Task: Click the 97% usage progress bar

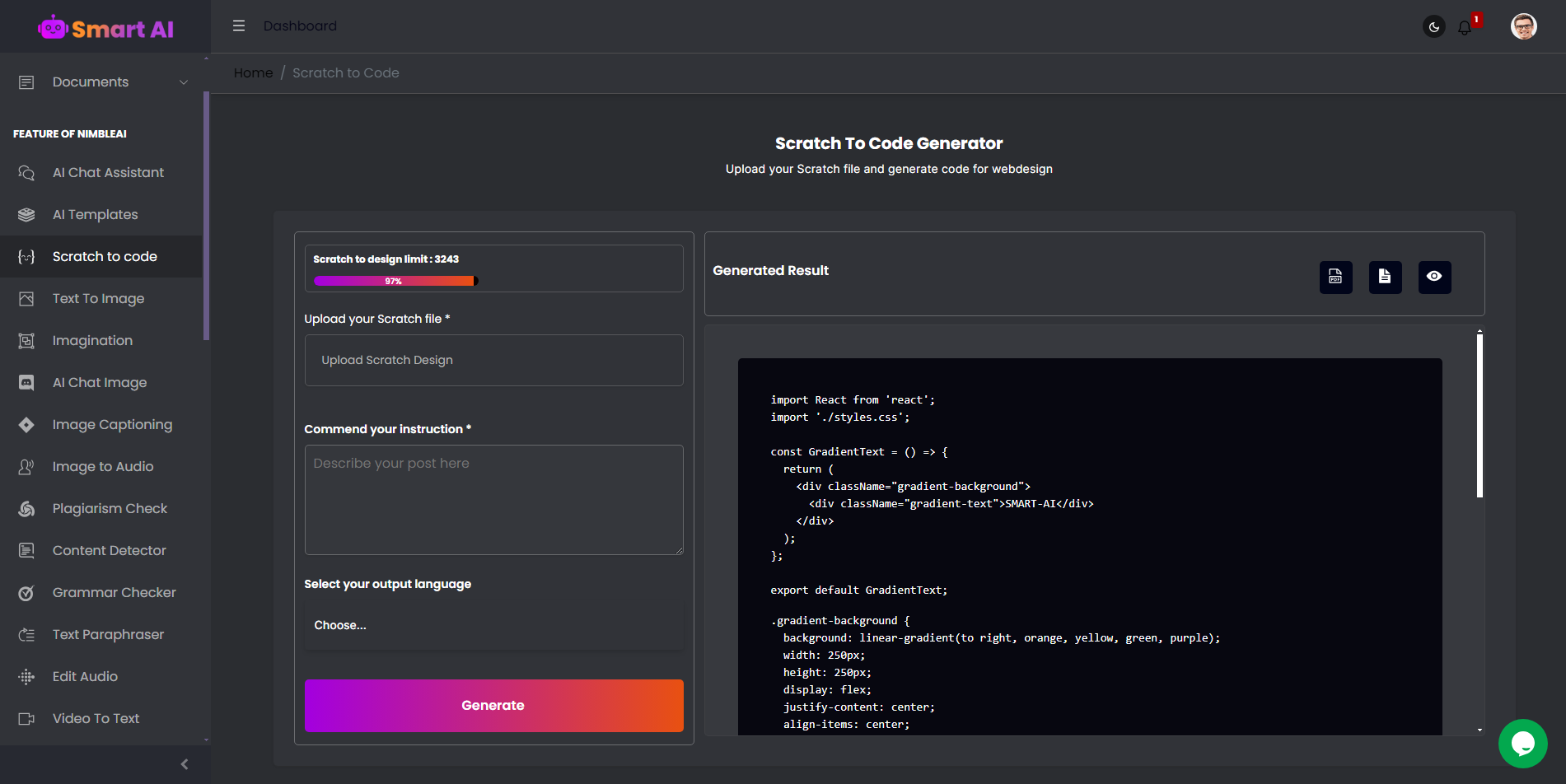Action: (x=395, y=281)
